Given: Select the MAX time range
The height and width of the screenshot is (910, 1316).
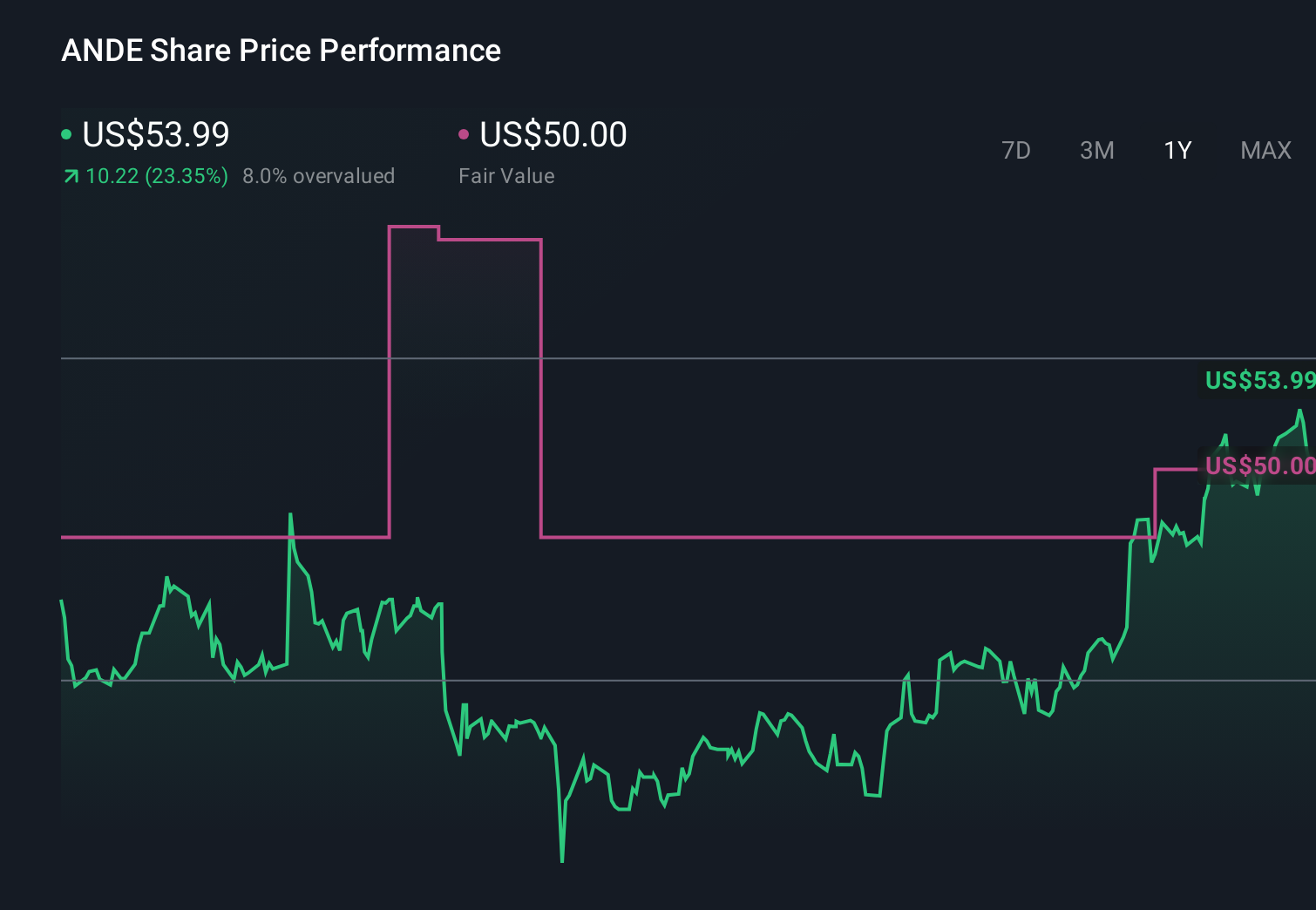Looking at the screenshot, I should tap(1265, 150).
